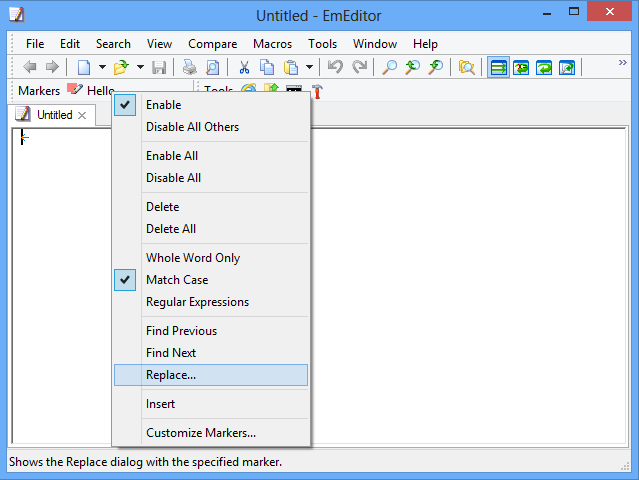639x480 pixels.
Task: Click the Find in Files icon
Action: 467,67
